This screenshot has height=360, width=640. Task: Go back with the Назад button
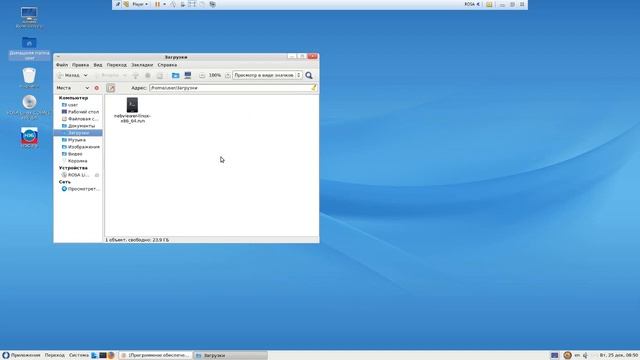69,76
